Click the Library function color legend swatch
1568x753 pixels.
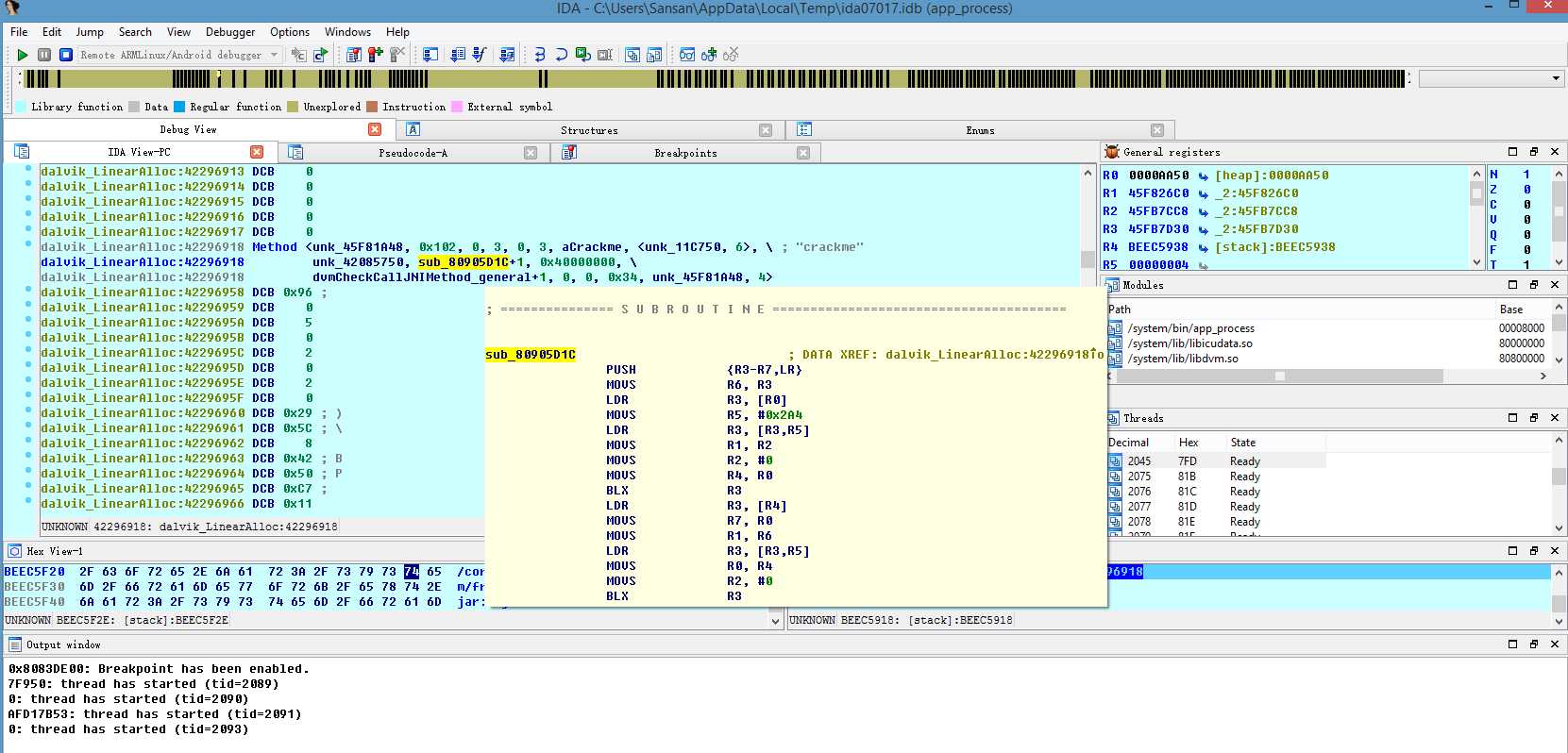(x=21, y=107)
